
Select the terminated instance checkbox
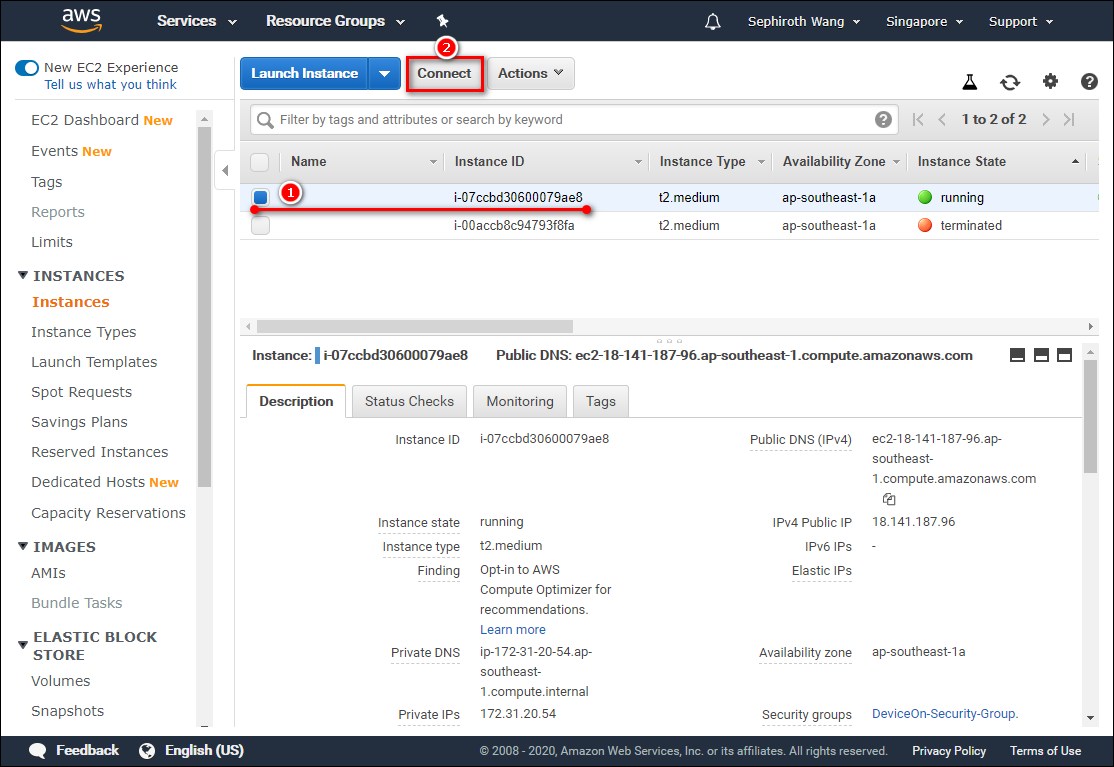(x=261, y=226)
